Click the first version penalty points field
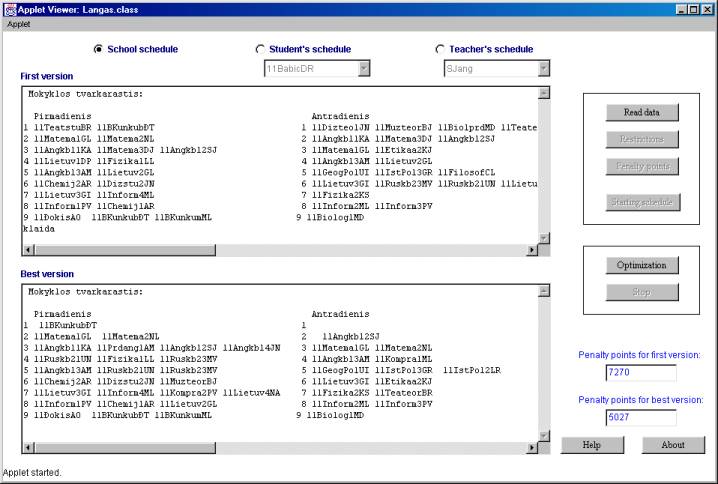This screenshot has width=718, height=484. point(641,373)
